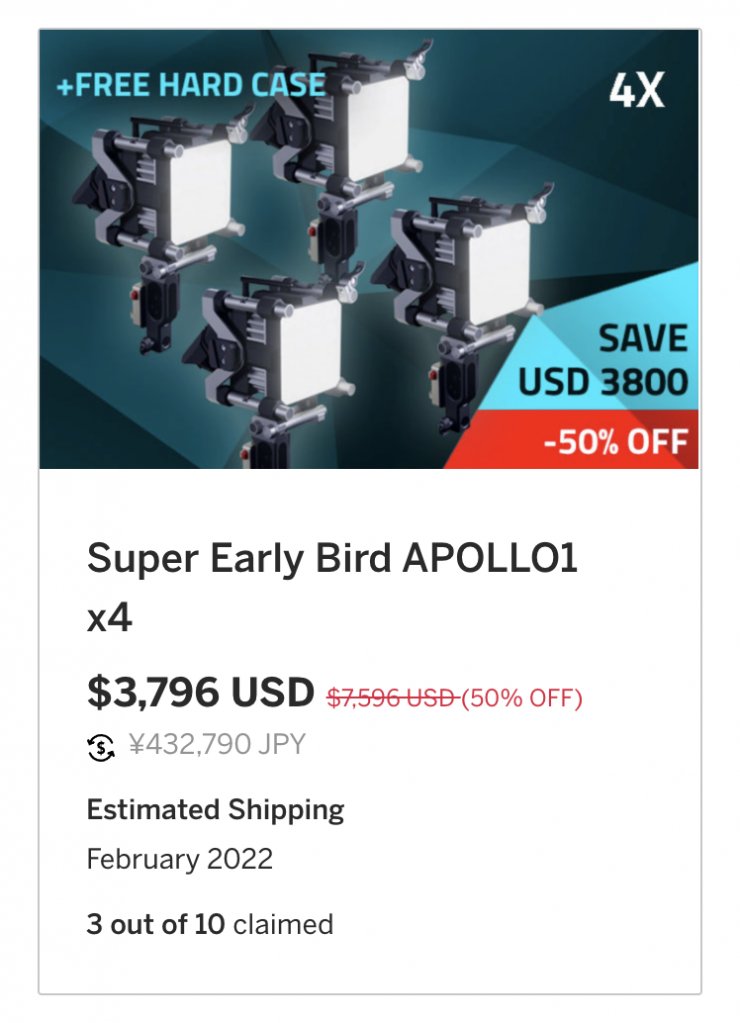
Task: Click the word claimed in the availability line
Action: tap(283, 924)
